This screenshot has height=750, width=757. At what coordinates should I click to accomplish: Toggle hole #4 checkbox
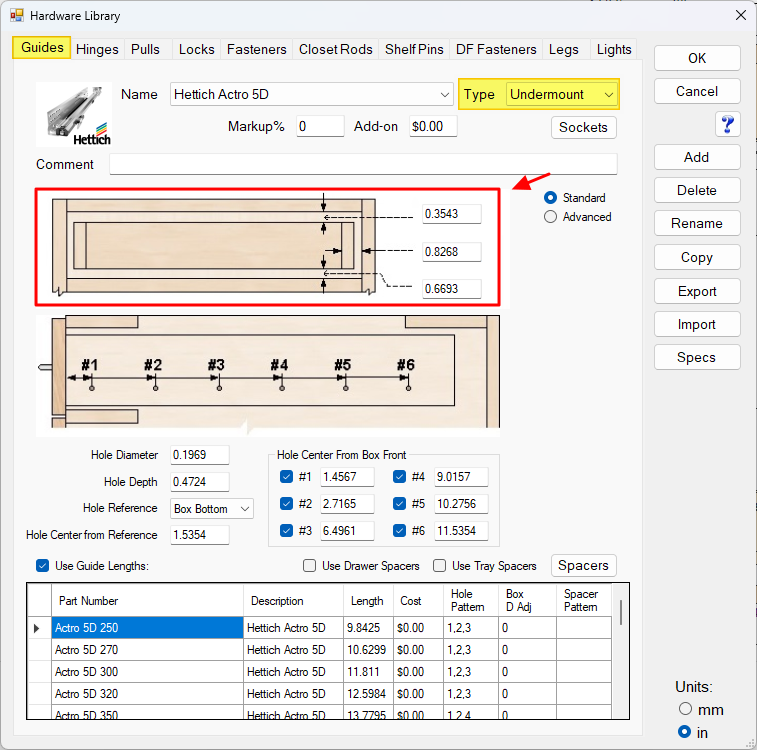click(x=399, y=477)
